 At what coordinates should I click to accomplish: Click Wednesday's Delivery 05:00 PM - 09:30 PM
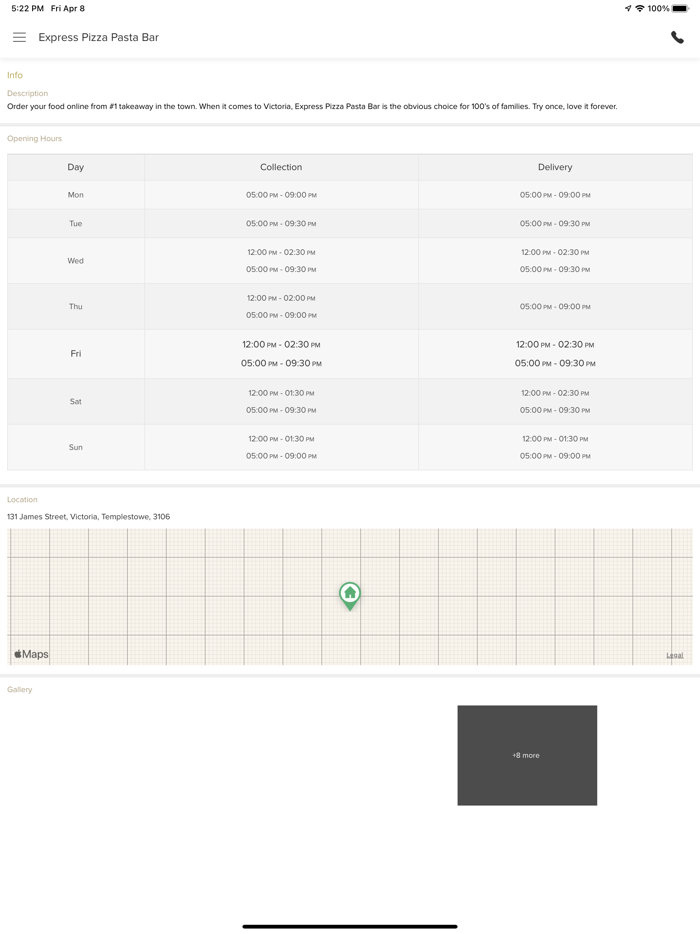coord(555,269)
